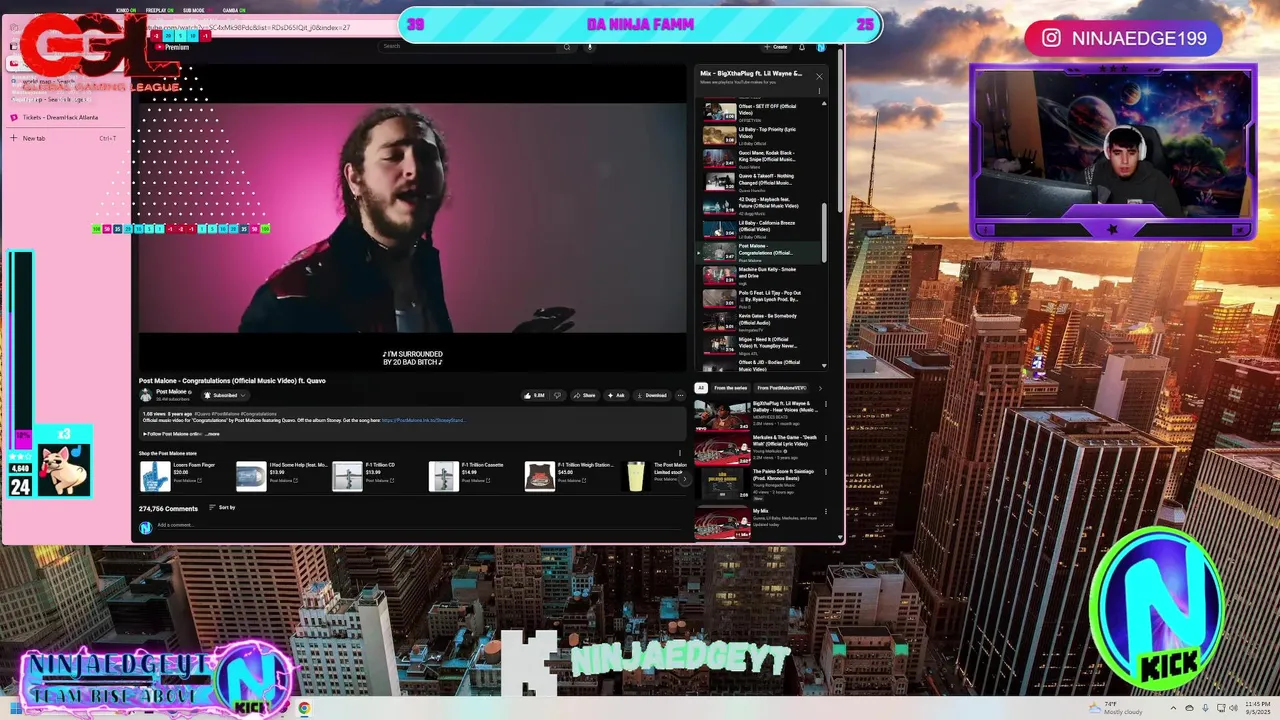Open F-1 Trillion CD store item
Viewport: 1280px width, 720px height.
[372, 476]
